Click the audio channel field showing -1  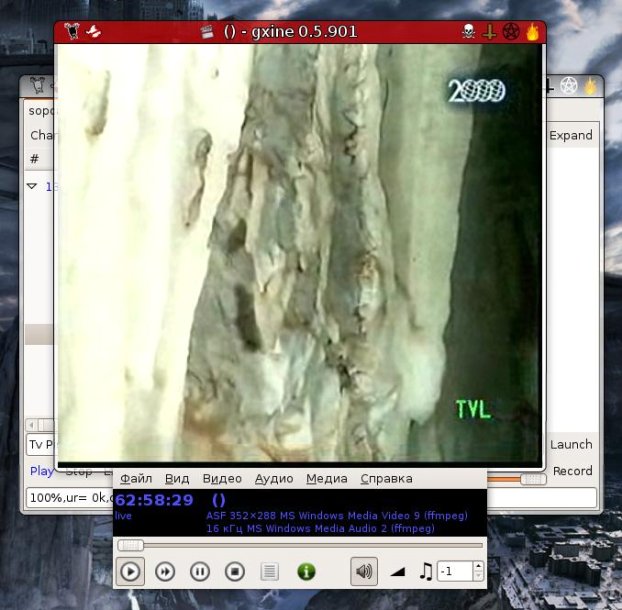tap(455, 572)
